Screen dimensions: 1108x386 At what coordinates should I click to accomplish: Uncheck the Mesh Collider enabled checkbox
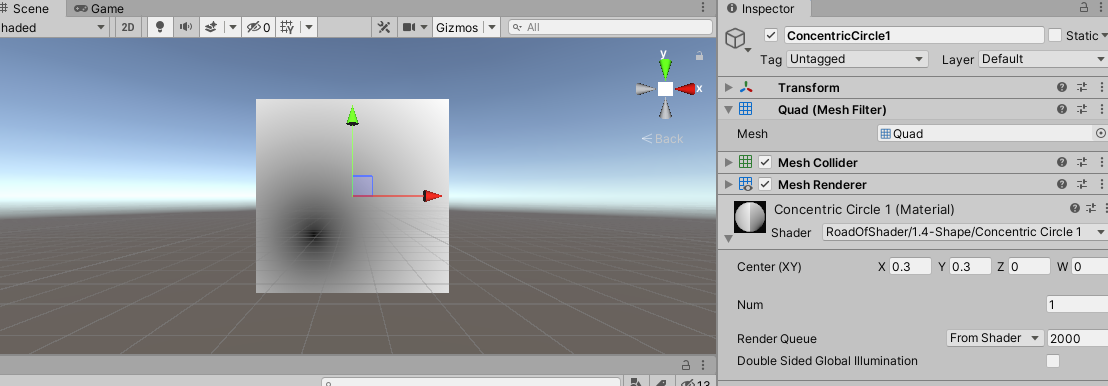765,163
